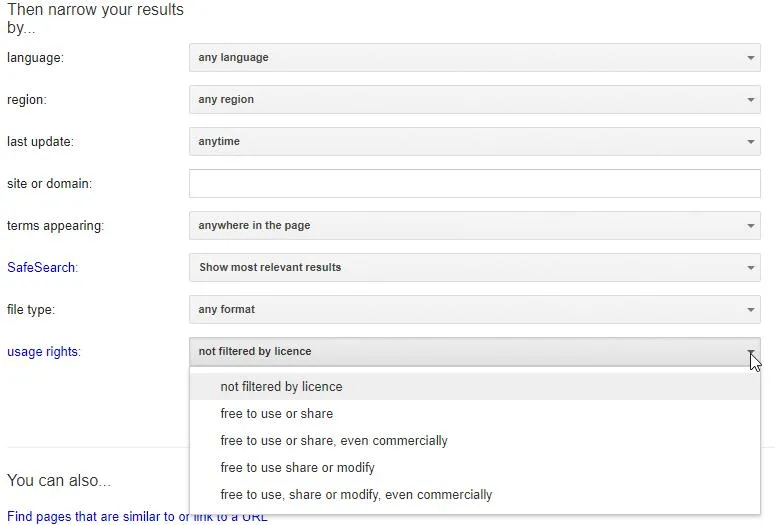Open the SafeSearch help link
Viewport: 775px width, 525px height.
pyautogui.click(x=42, y=267)
